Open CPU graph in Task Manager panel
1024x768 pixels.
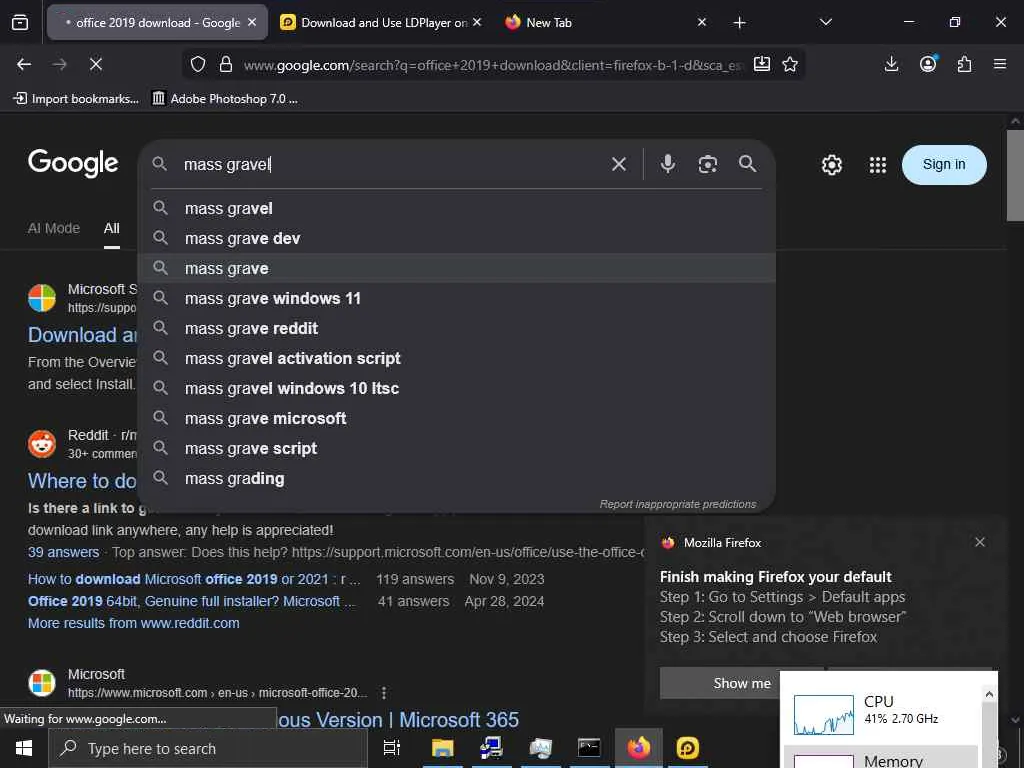point(824,715)
